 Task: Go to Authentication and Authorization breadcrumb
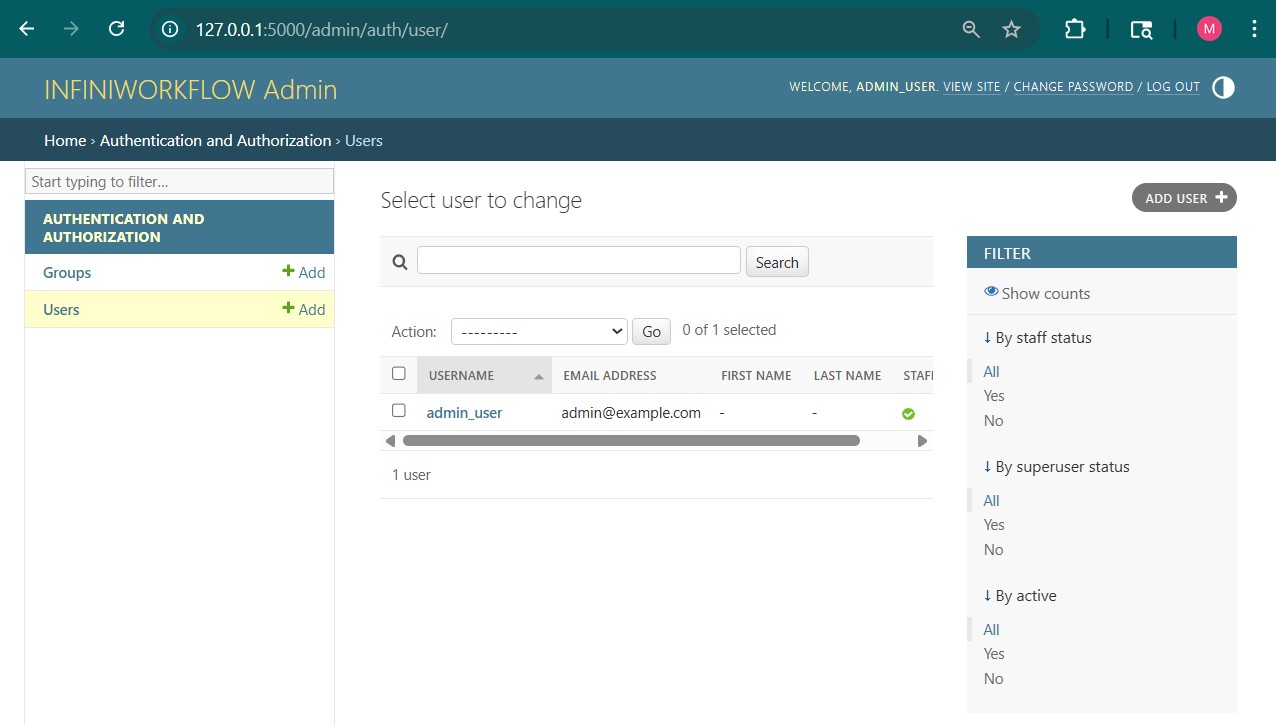coord(215,140)
